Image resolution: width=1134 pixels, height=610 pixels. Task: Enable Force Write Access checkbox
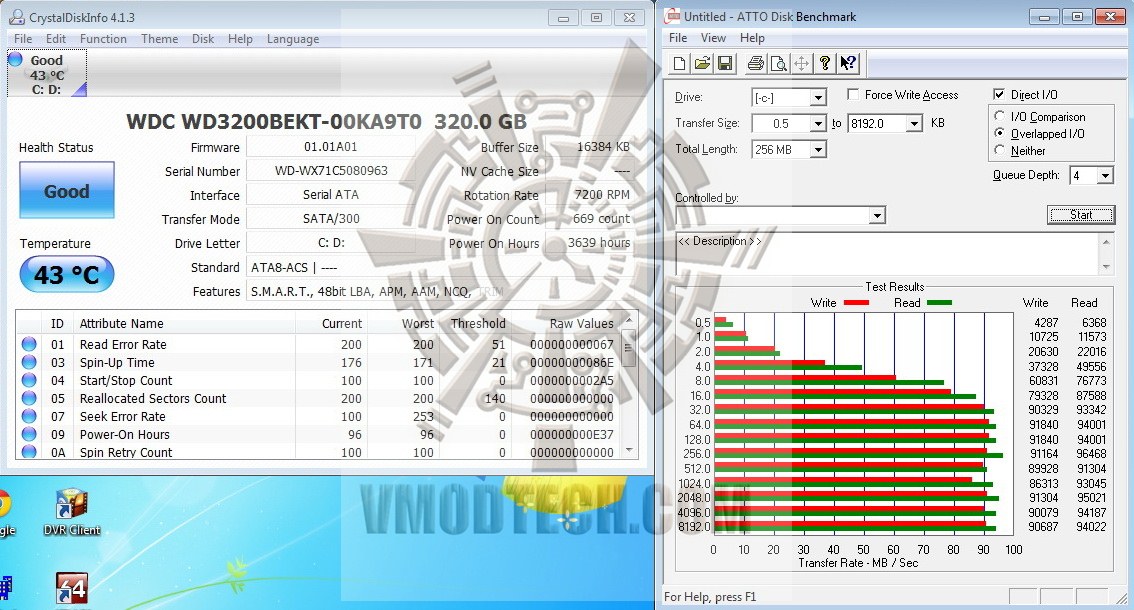(x=853, y=94)
